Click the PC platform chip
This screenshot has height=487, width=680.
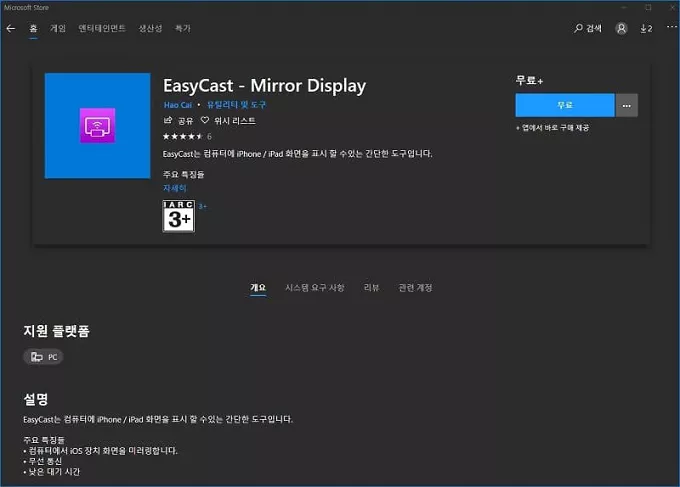pos(43,357)
